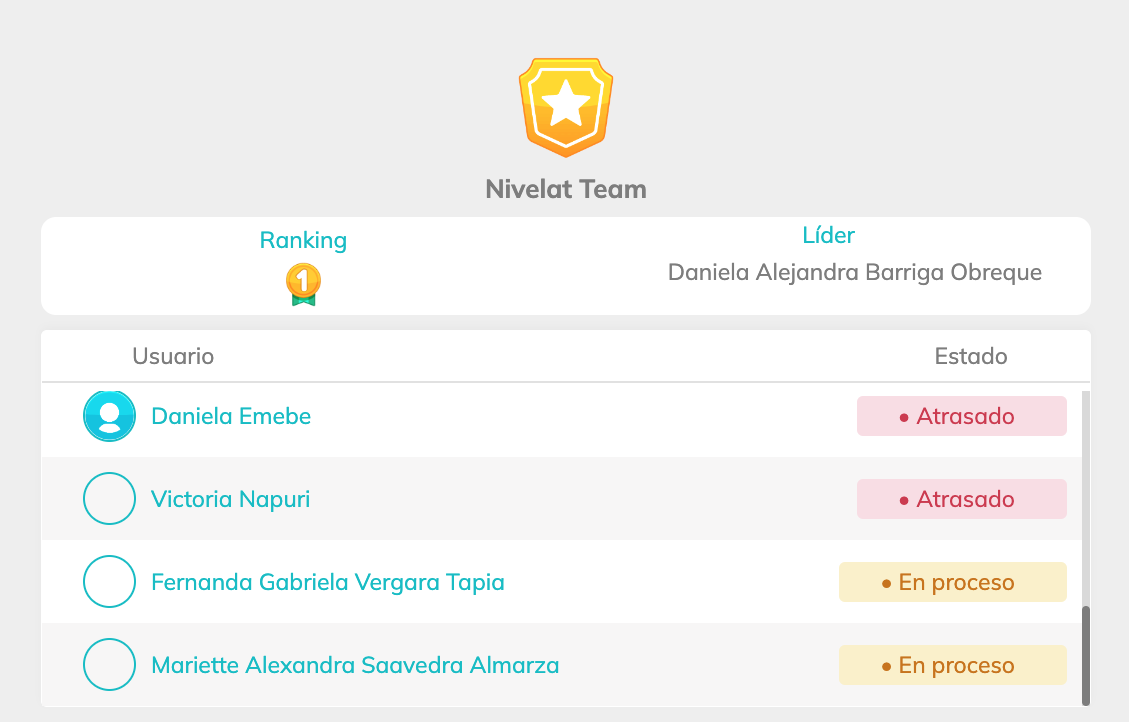Screen dimensions: 1129x722
Task: Open Victoria Napuri's user profile link
Action: coord(231,499)
